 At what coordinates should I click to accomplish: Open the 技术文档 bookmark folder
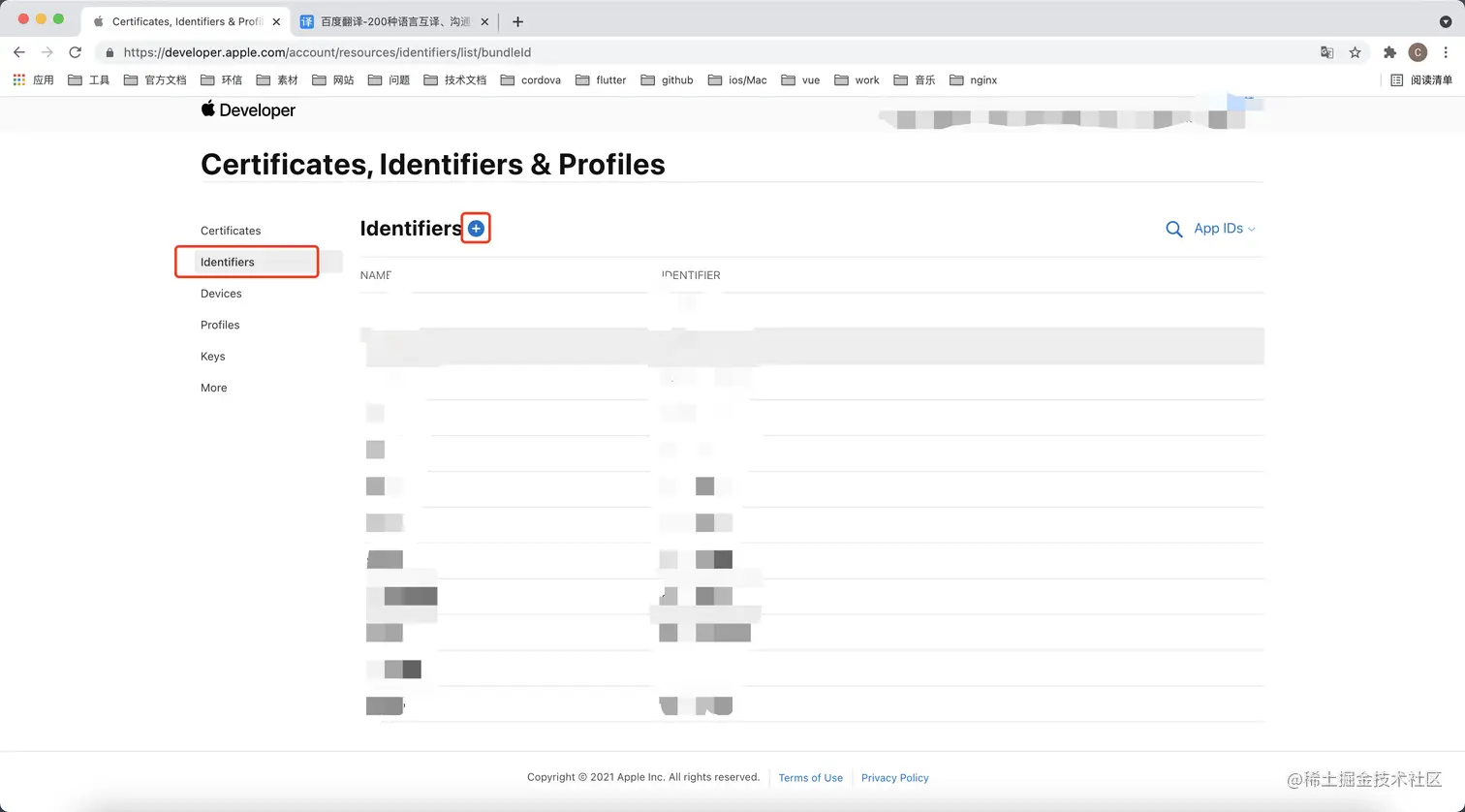pos(455,80)
